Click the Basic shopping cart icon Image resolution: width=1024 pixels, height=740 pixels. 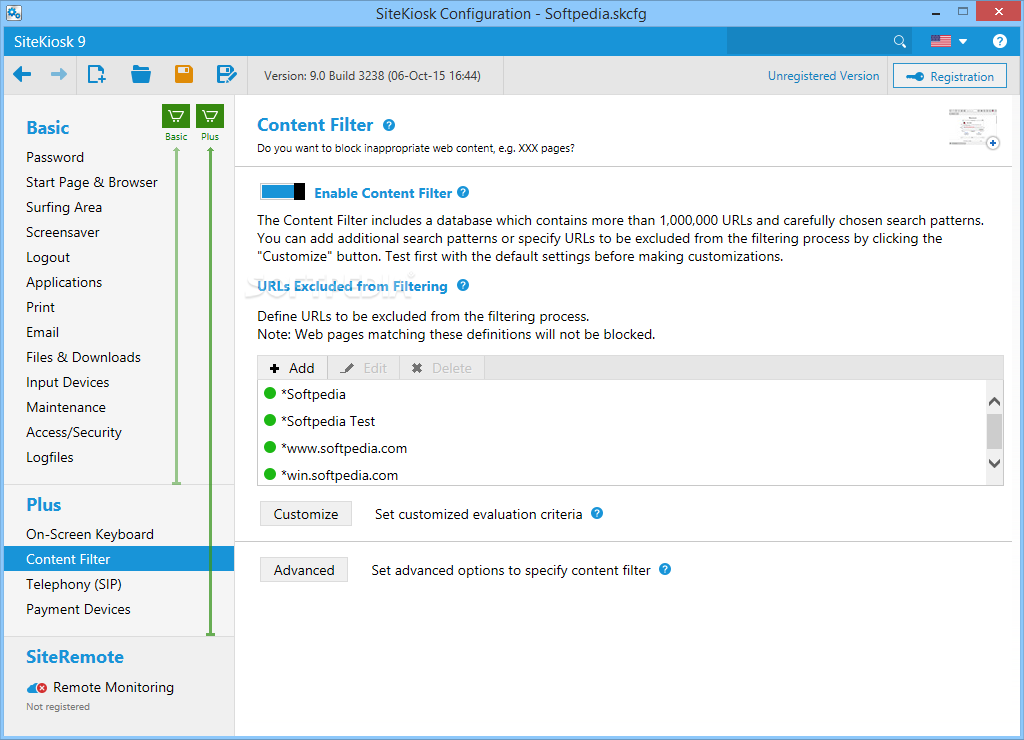coord(176,116)
